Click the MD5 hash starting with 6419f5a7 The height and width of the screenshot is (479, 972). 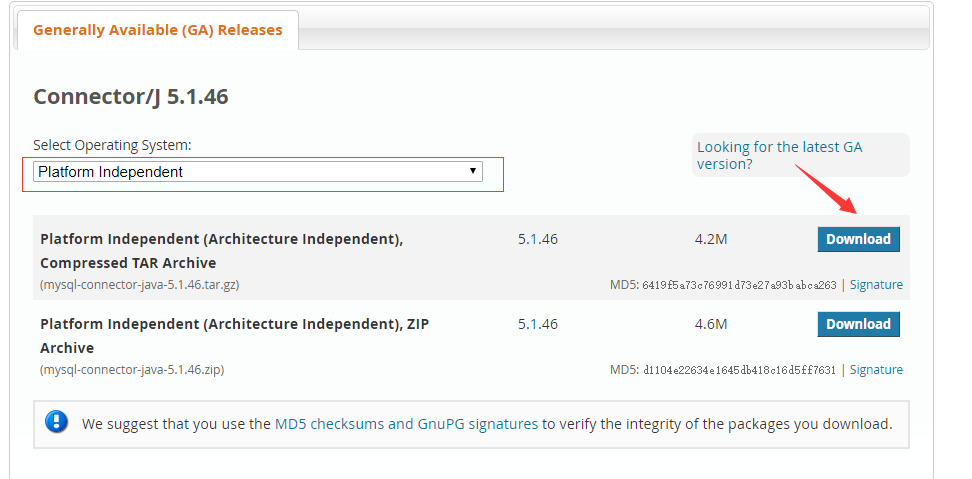click(x=739, y=285)
